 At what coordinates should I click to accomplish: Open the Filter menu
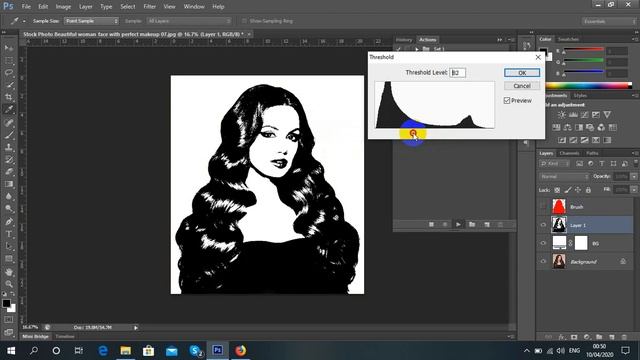click(149, 7)
